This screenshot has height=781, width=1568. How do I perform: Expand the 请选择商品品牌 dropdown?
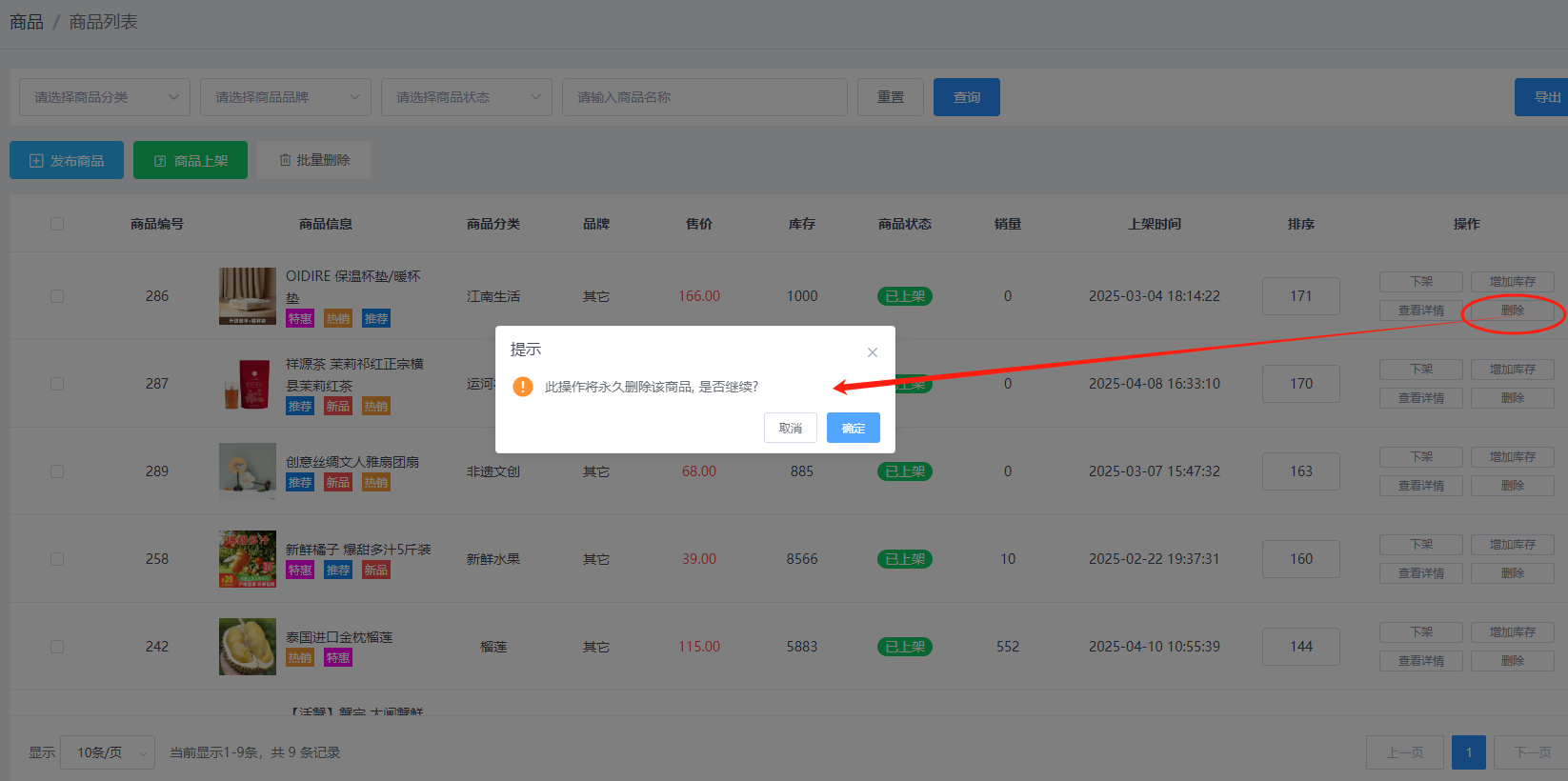(286, 97)
